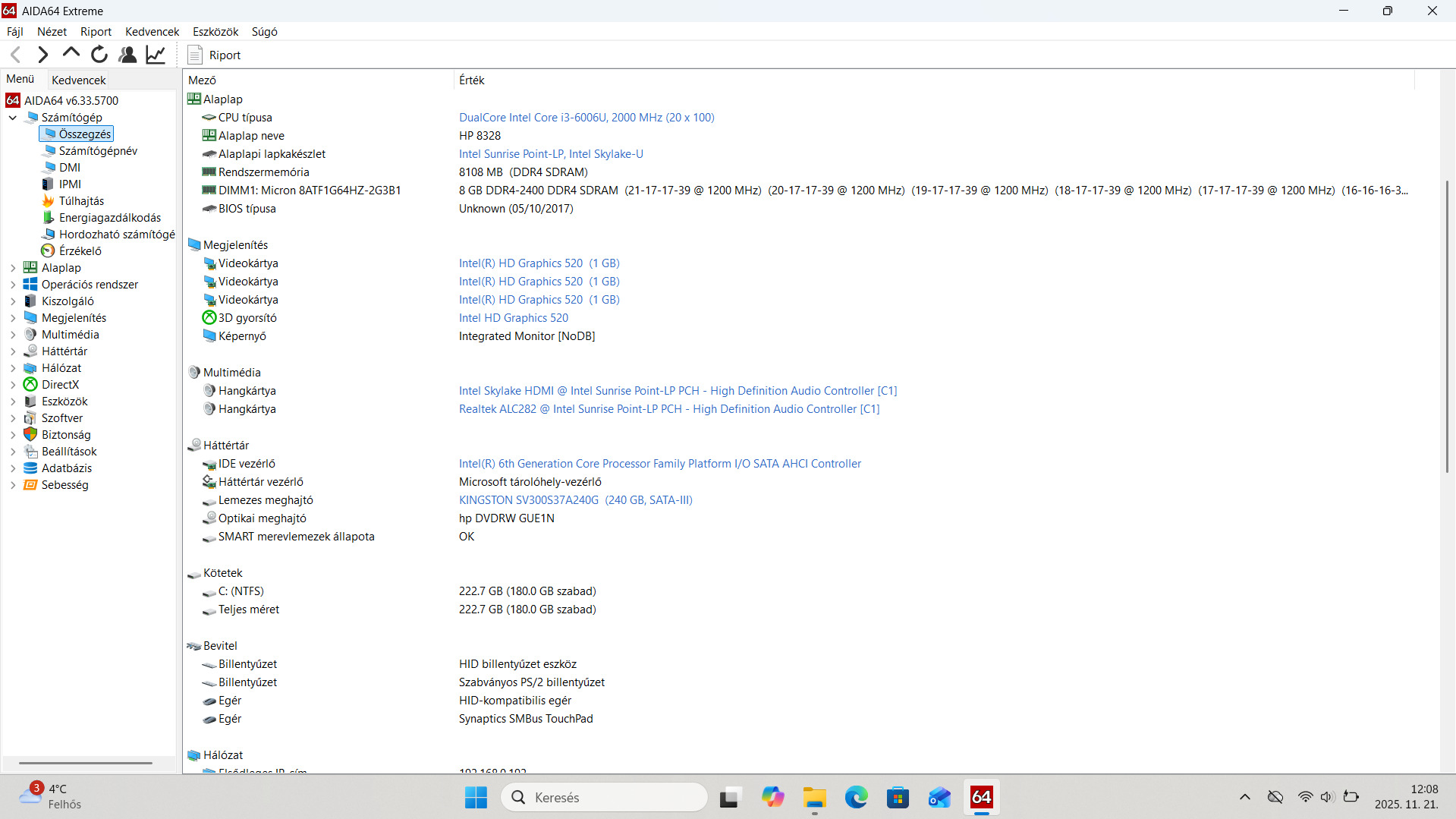Open the graph chart toolbar icon
Image resolution: width=1456 pixels, height=819 pixels.
[x=156, y=55]
